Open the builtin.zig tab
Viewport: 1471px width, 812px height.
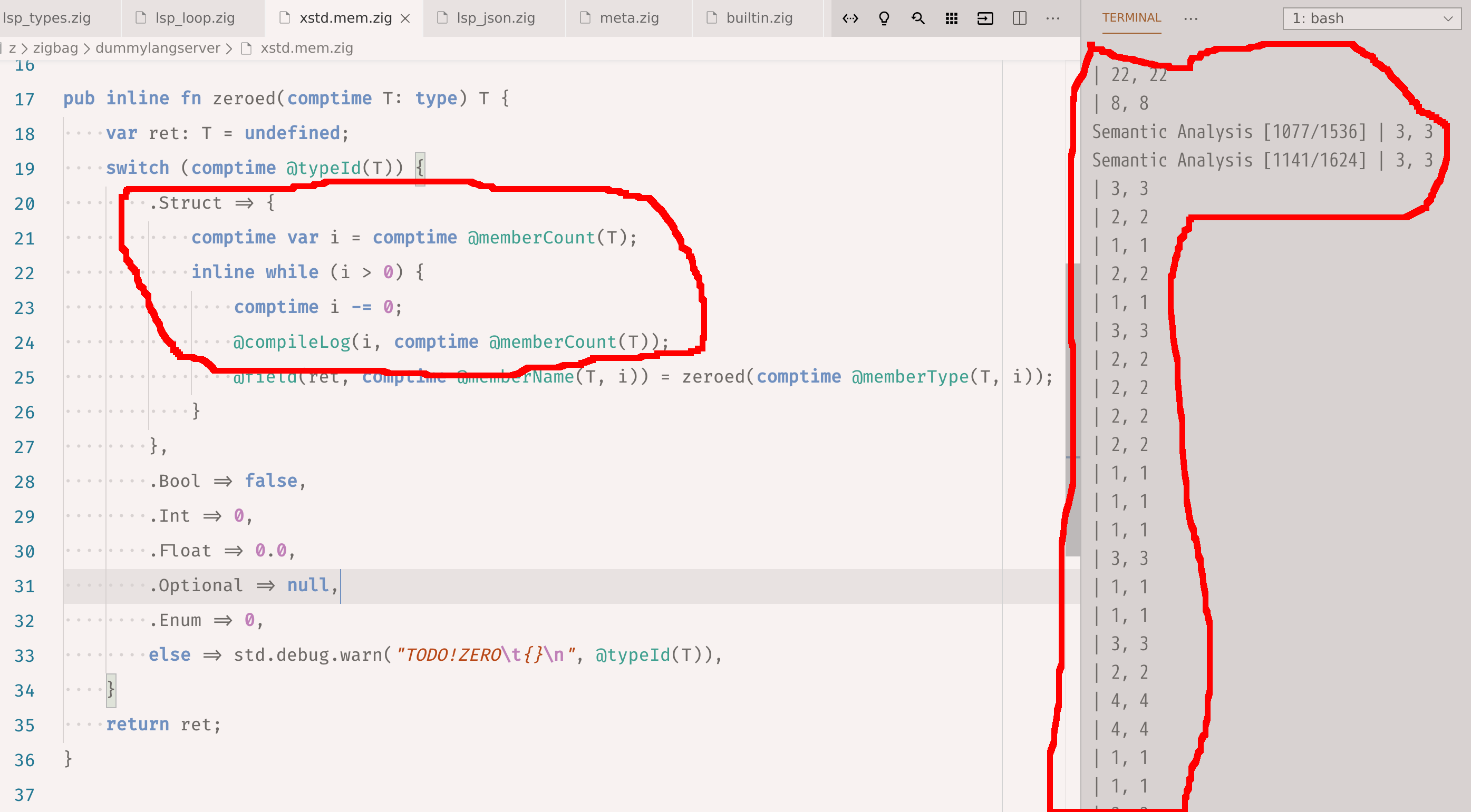tap(759, 18)
